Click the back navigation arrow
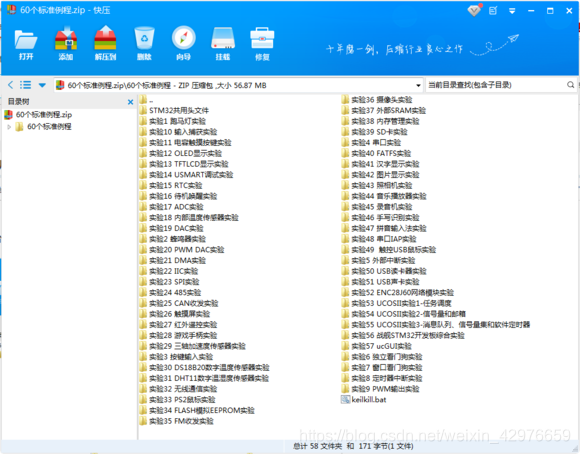Screen dimensions: 580x454 click(x=10, y=85)
